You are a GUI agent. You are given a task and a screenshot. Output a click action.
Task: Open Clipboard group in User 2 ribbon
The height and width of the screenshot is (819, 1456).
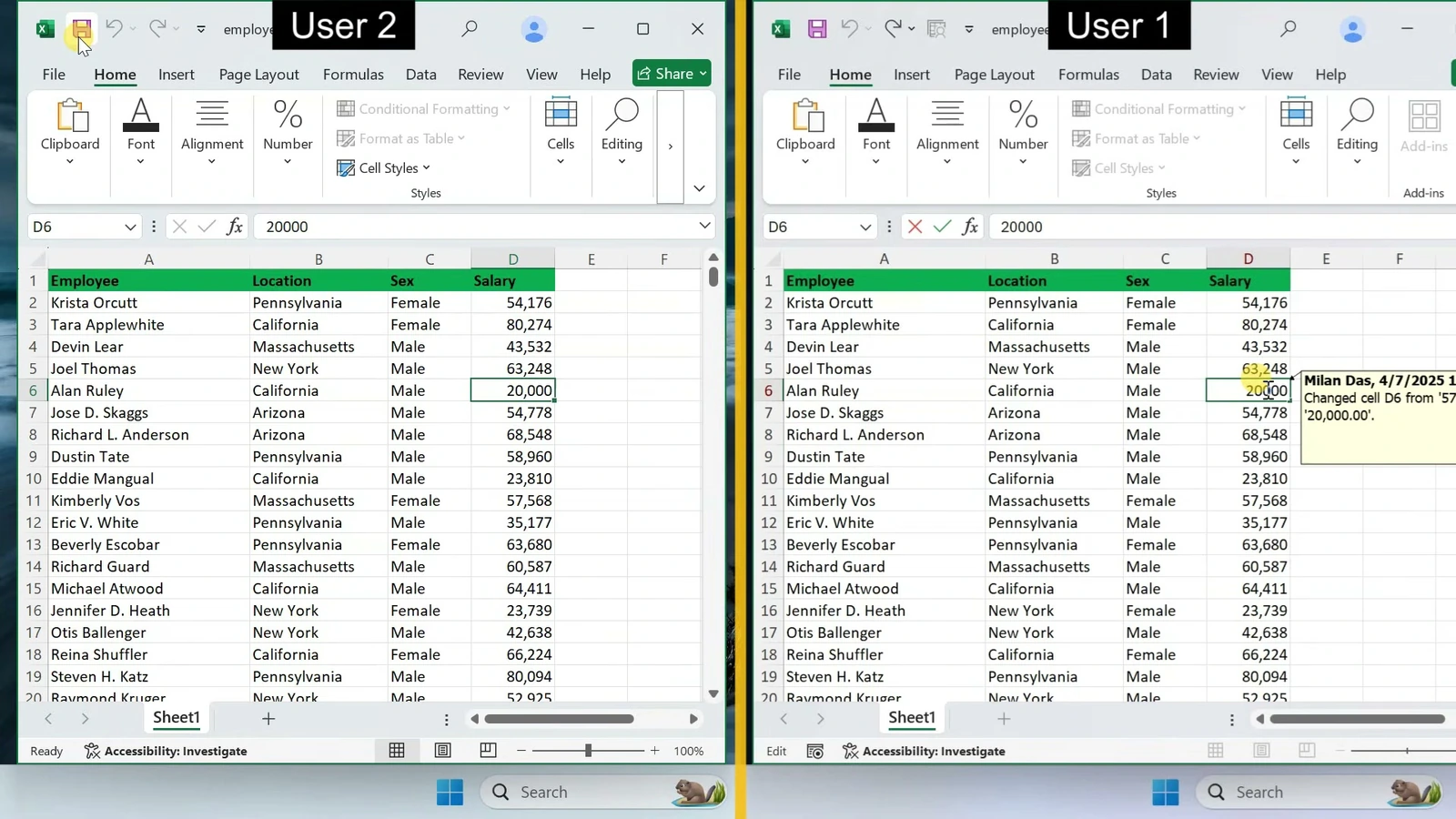tap(70, 133)
